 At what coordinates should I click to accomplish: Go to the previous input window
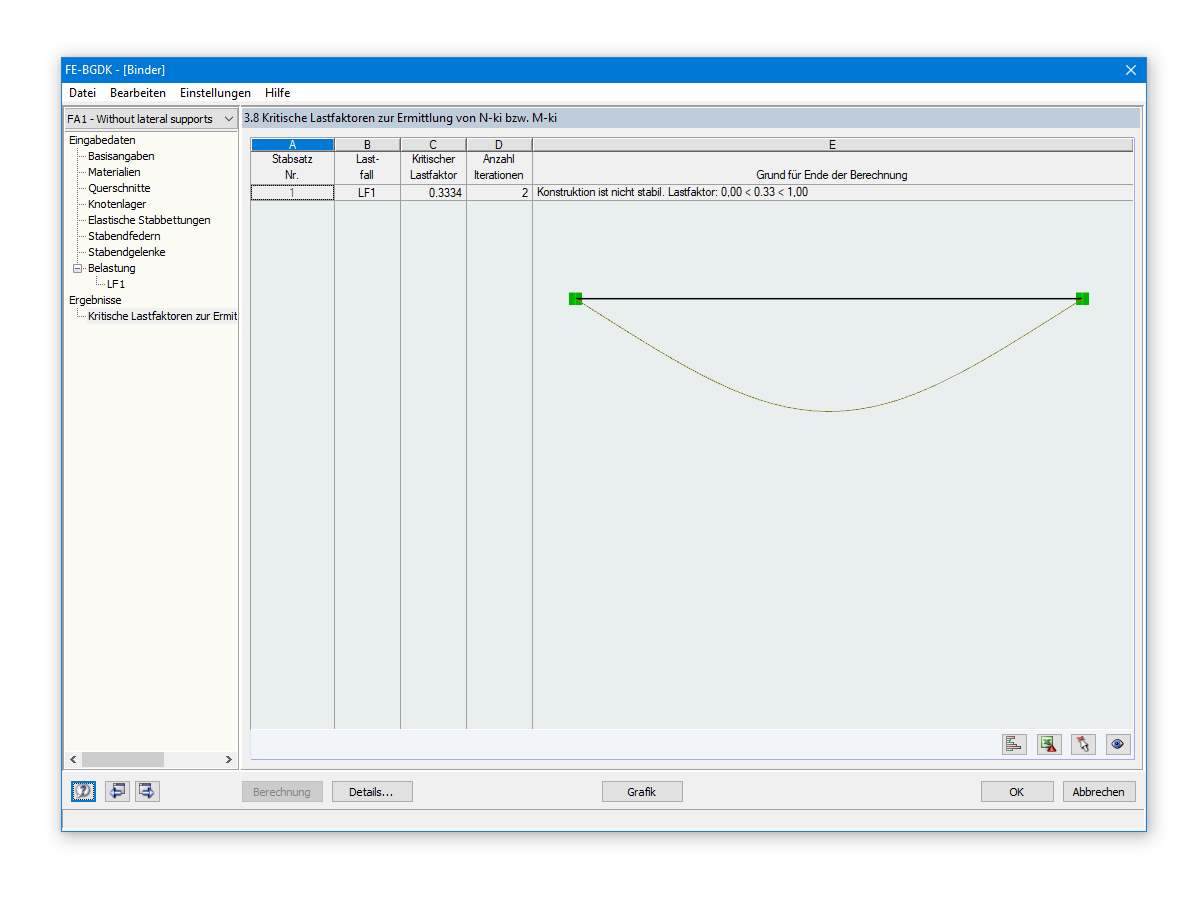118,791
